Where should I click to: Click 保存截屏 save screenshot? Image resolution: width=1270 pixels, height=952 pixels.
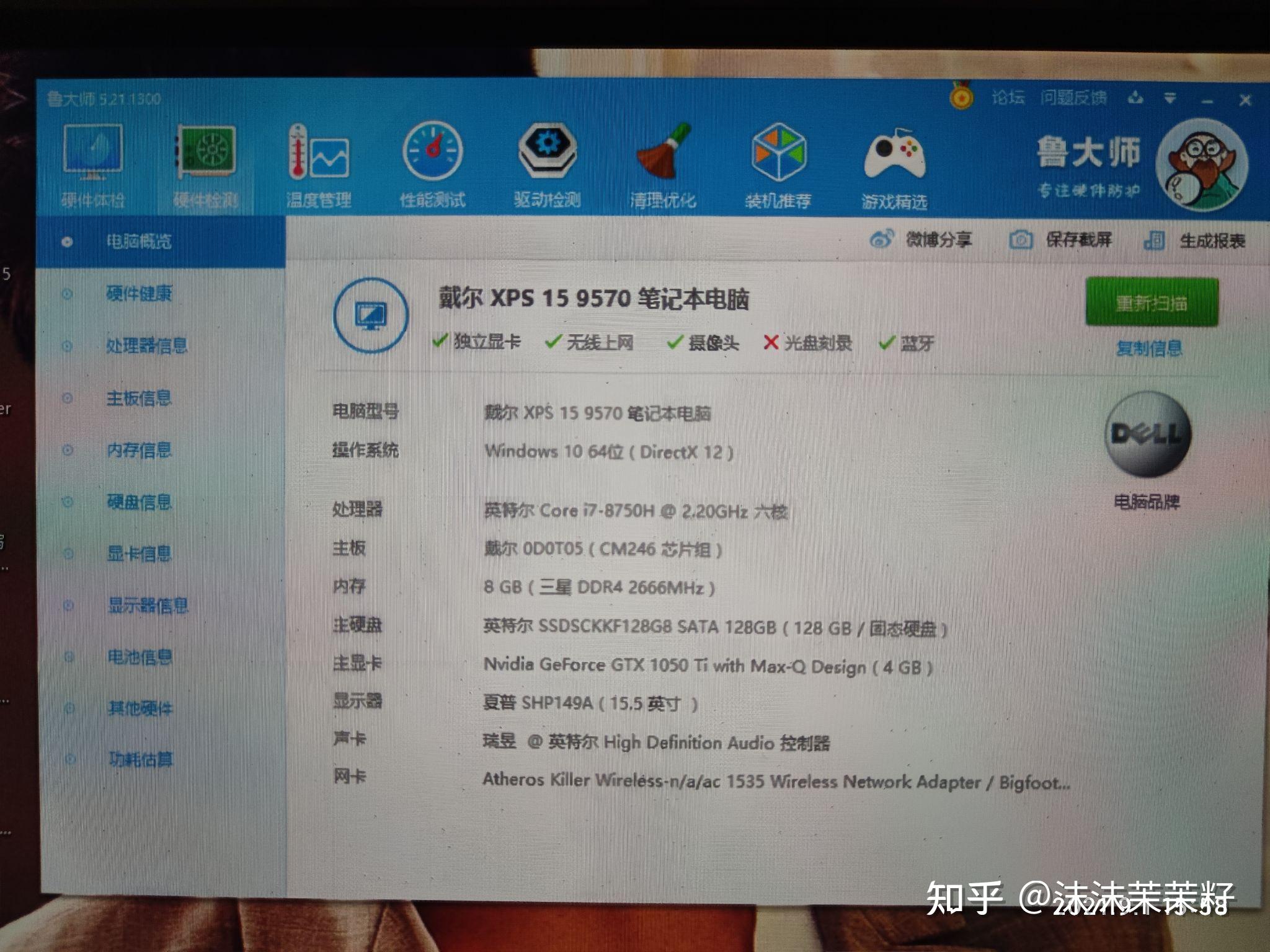pos(1060,240)
